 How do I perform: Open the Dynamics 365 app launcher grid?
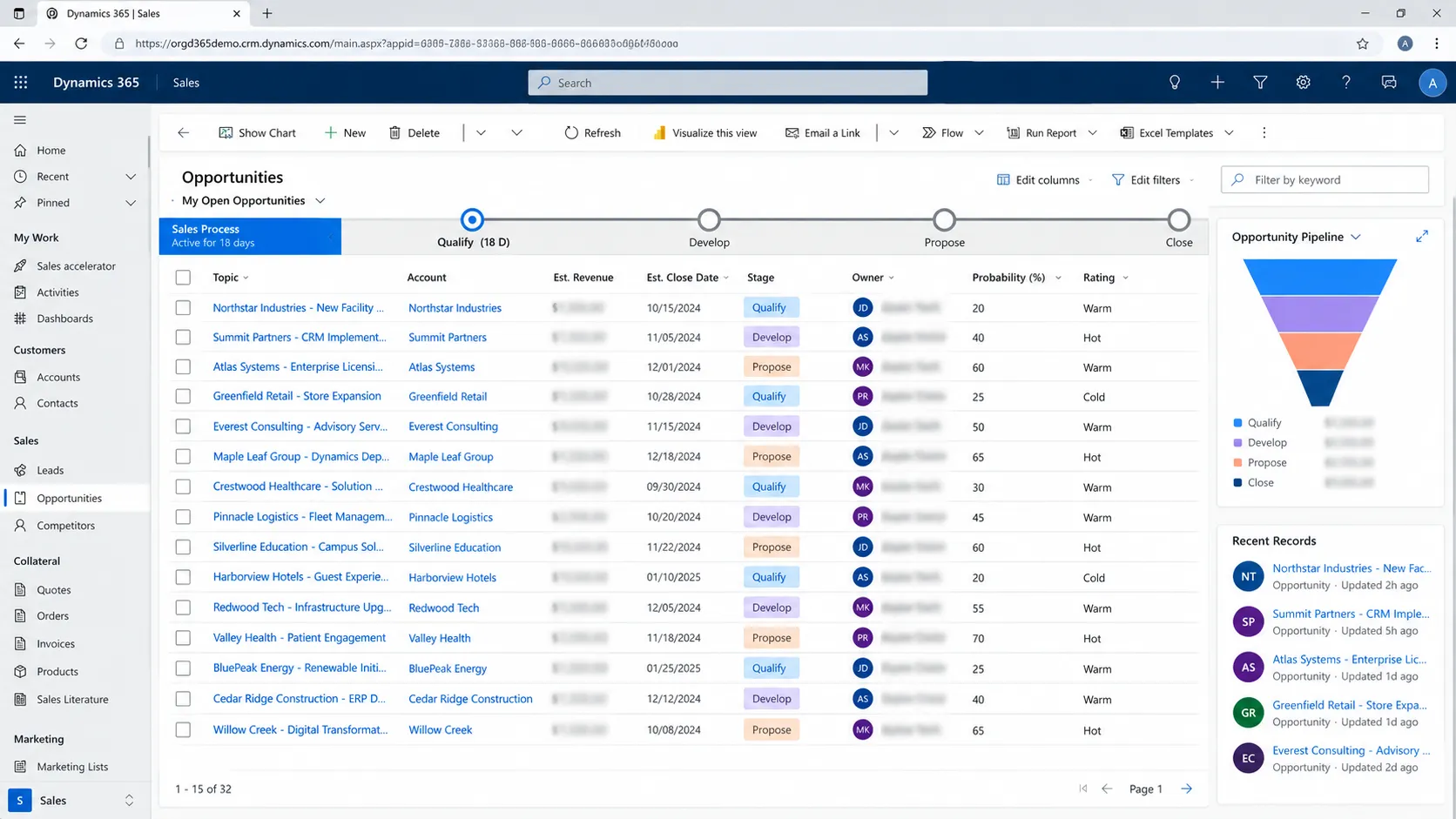coord(21,83)
